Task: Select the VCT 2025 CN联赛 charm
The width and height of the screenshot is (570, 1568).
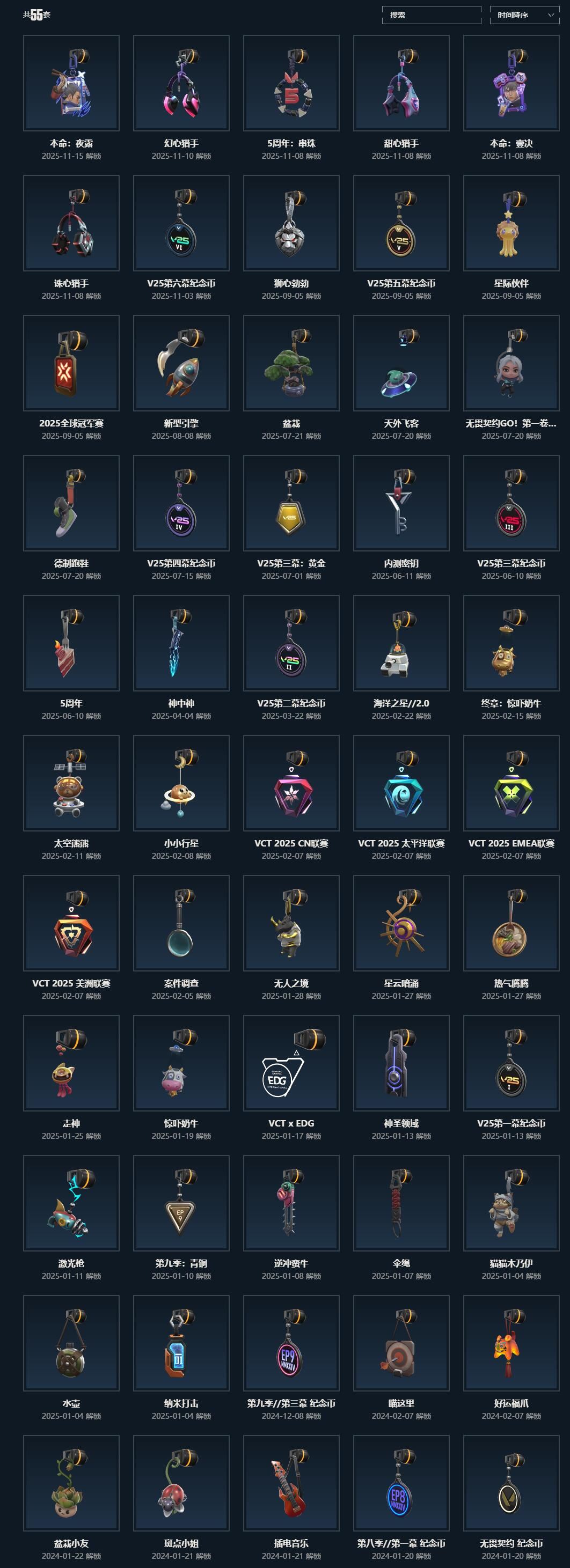Action: coord(291,783)
